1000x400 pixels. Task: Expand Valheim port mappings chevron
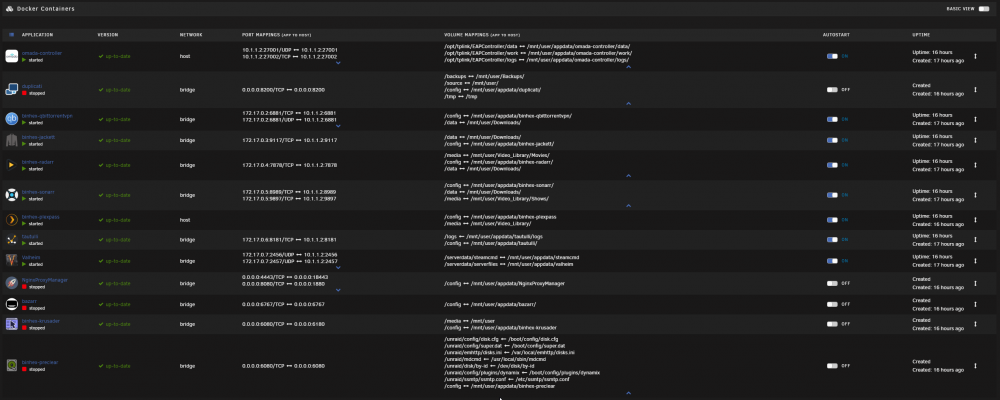(x=338, y=267)
